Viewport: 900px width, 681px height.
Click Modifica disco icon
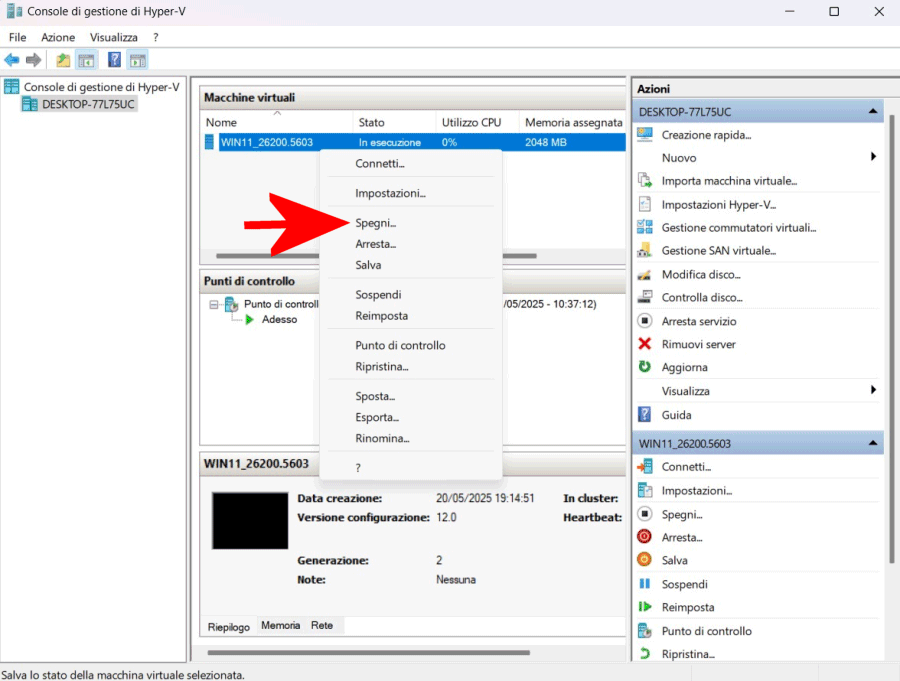[645, 274]
